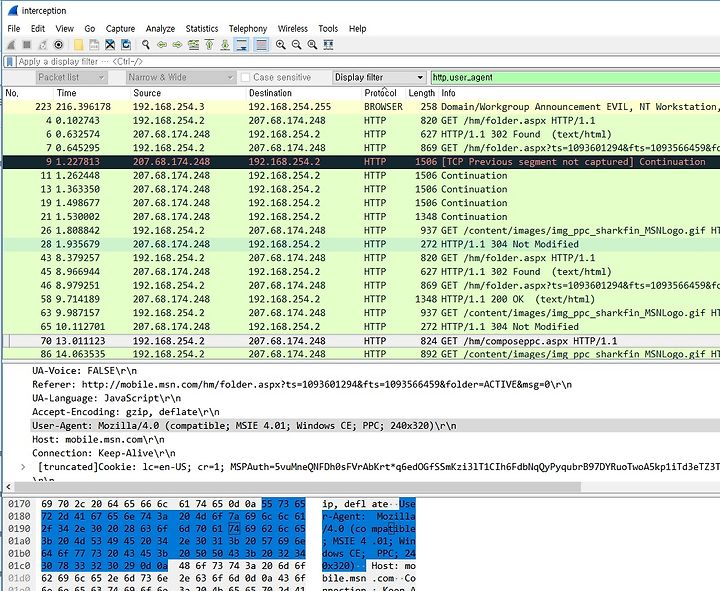Select packet 223 BROWSER announcement row
720x591 pixels.
click(361, 107)
